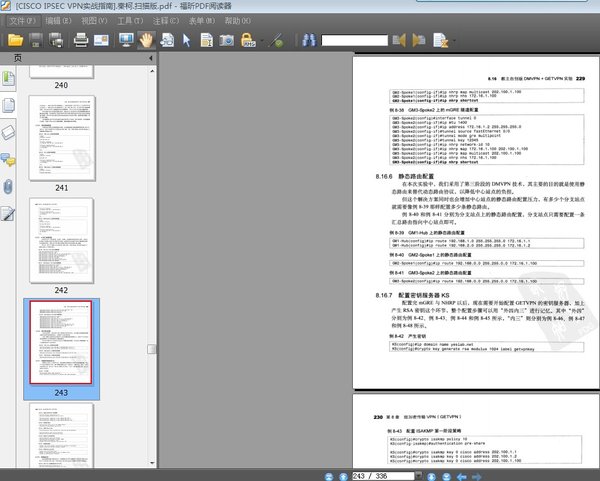
Task: Select the Snapshot camera tool
Action: (x=227, y=40)
